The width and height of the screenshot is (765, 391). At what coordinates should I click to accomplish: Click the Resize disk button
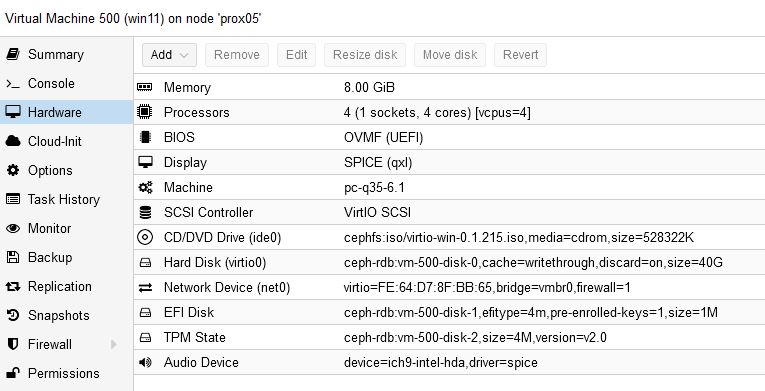pyautogui.click(x=365, y=55)
